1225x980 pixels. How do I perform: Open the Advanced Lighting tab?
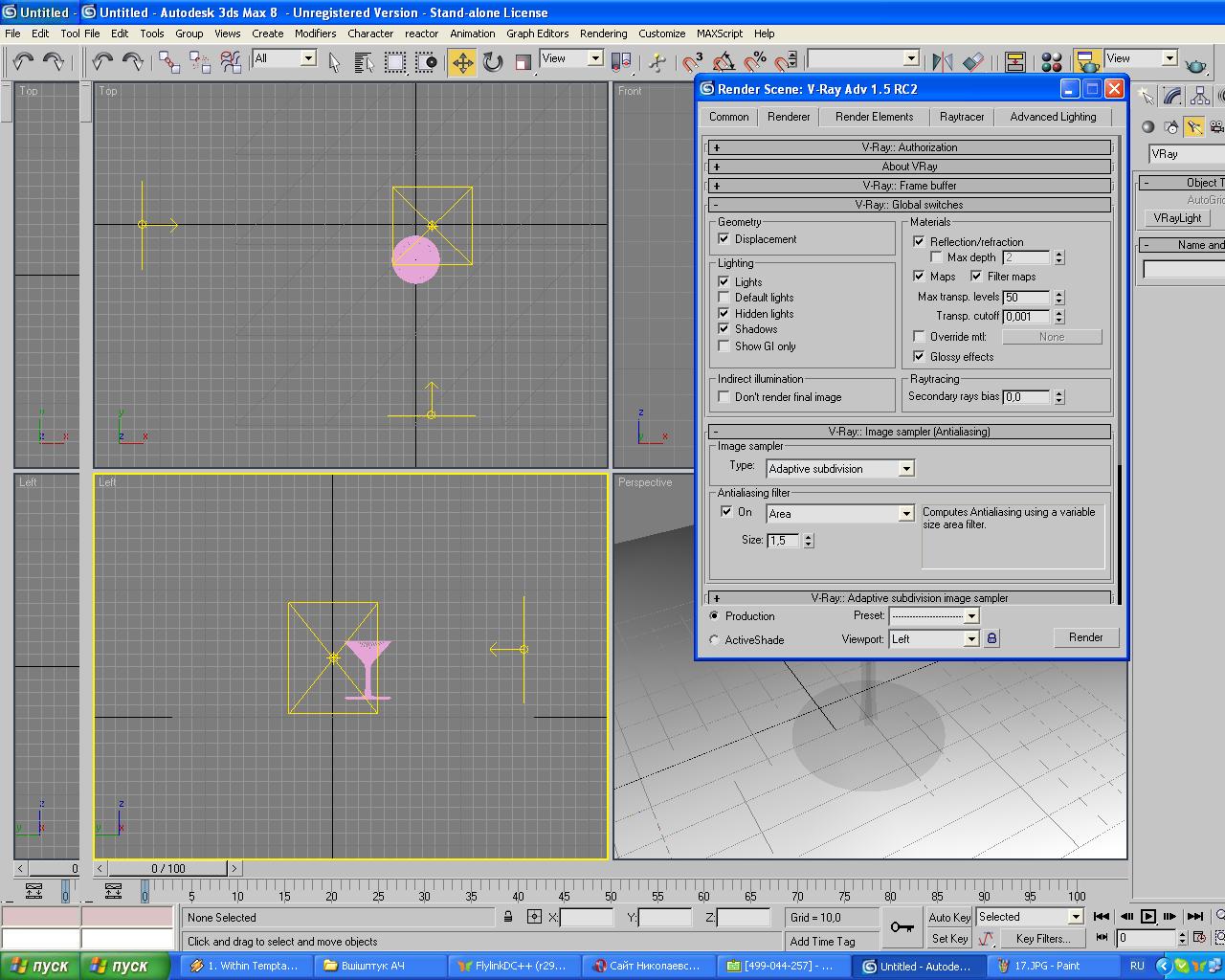tap(1054, 117)
